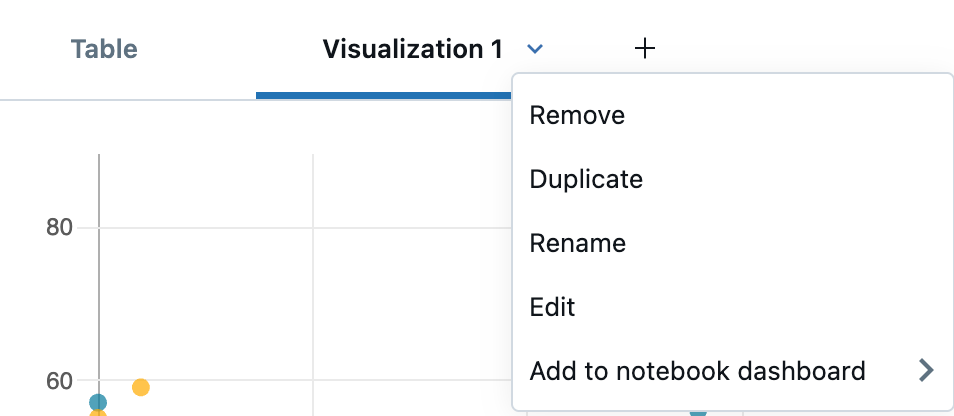Expand the Add to notebook dashboard submenu arrow

[x=925, y=372]
